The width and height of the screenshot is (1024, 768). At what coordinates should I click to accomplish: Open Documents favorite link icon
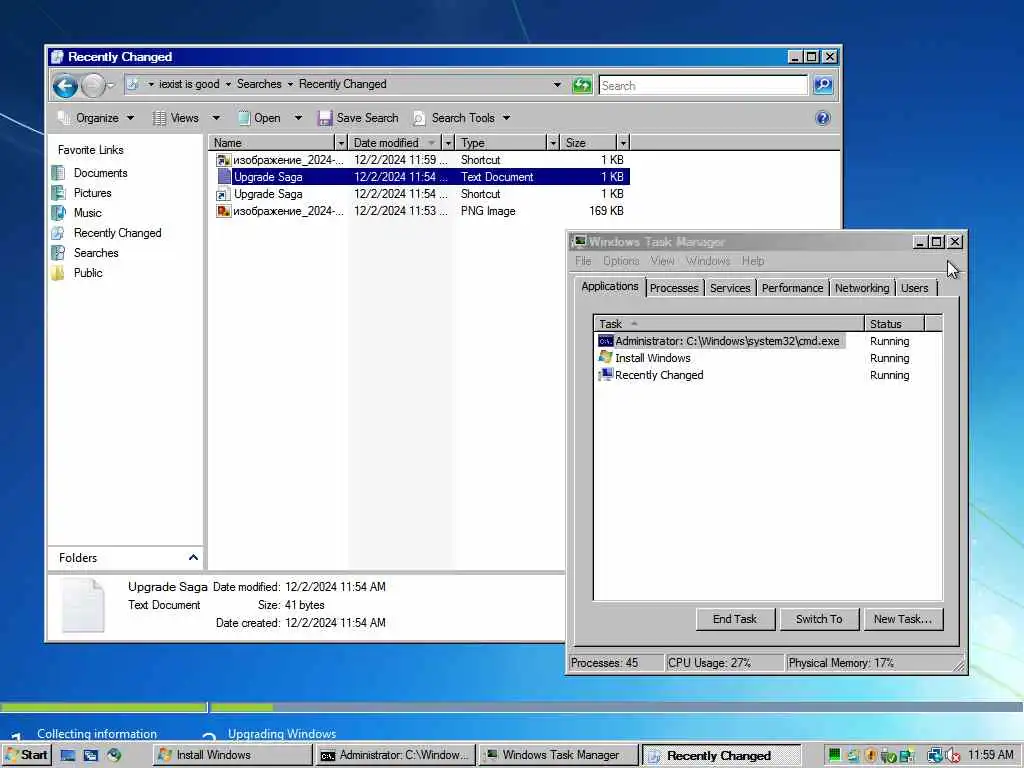click(x=58, y=173)
